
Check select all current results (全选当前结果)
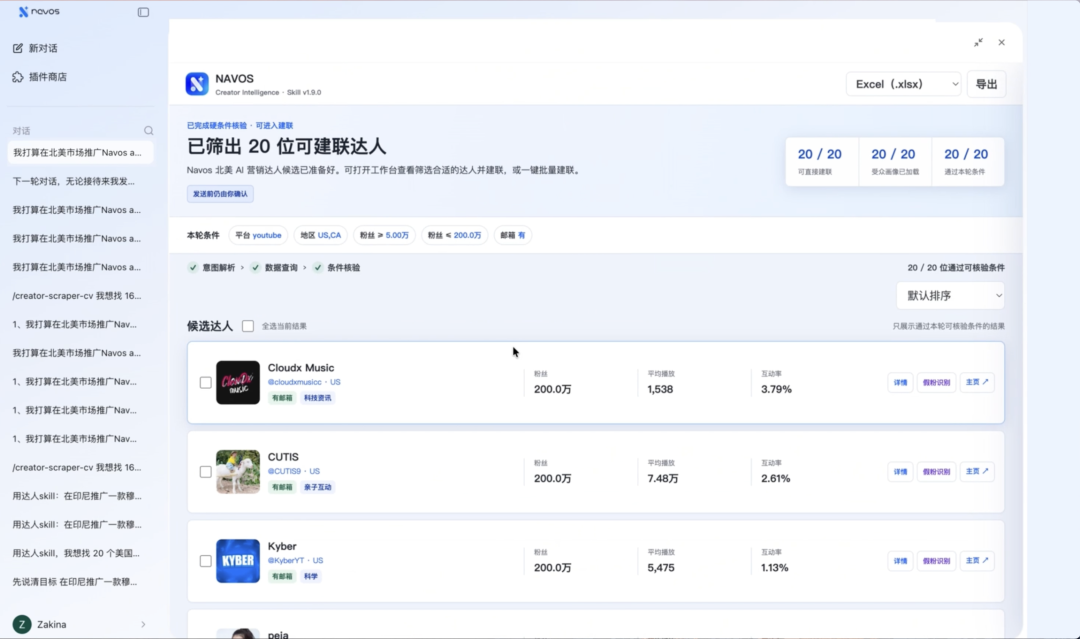coord(248,326)
